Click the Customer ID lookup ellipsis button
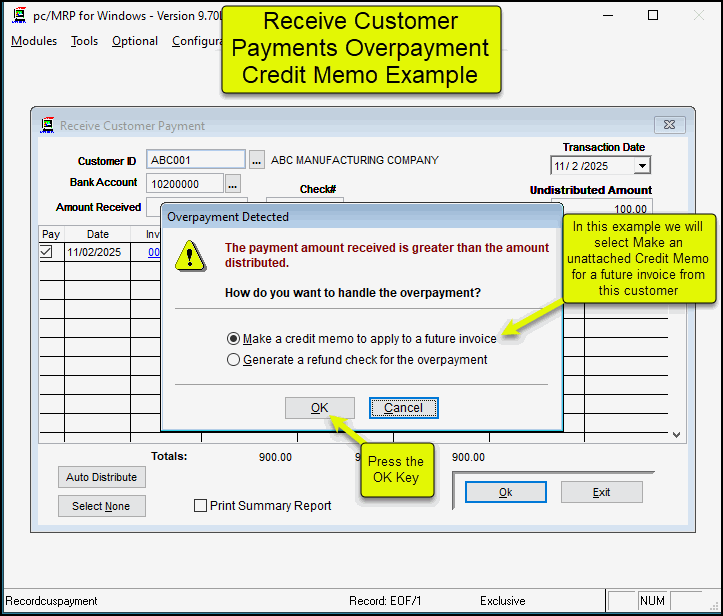 click(x=257, y=160)
